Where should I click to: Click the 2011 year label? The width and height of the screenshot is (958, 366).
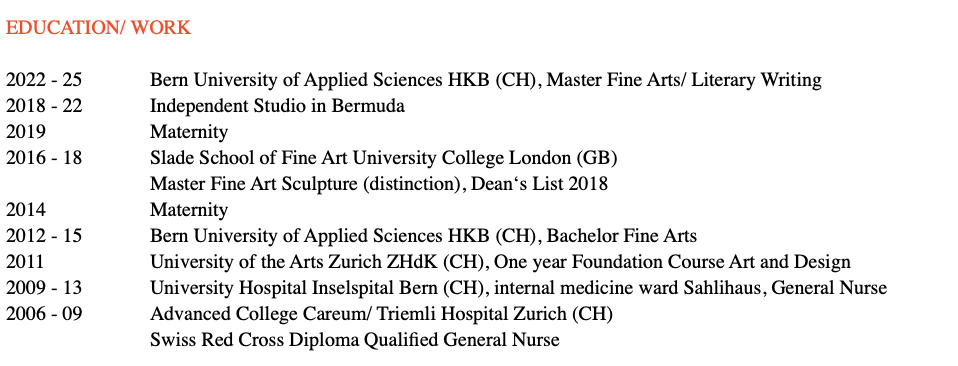coord(25,262)
